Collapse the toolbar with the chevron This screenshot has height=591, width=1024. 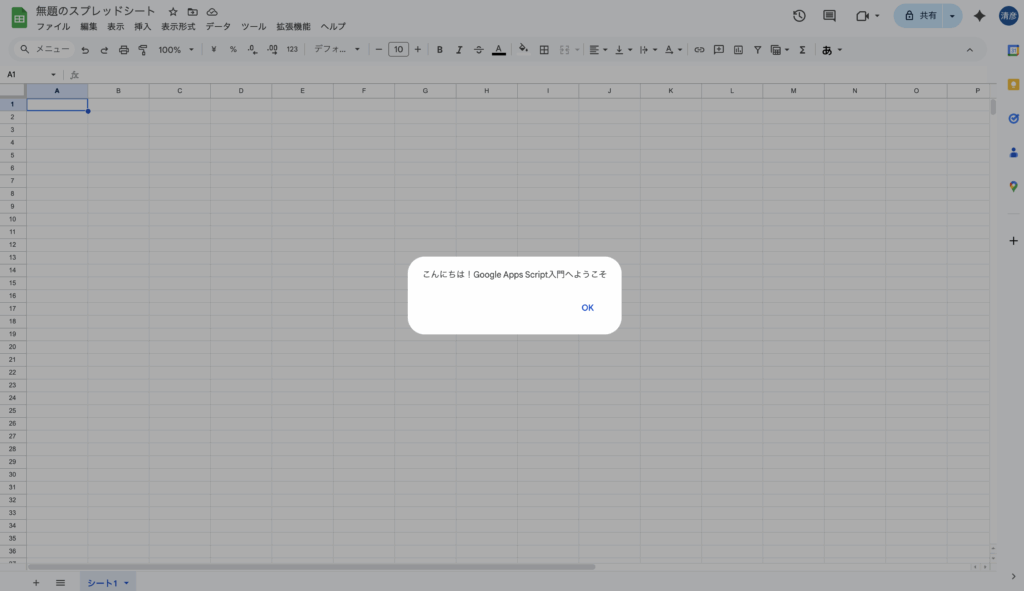click(x=970, y=50)
